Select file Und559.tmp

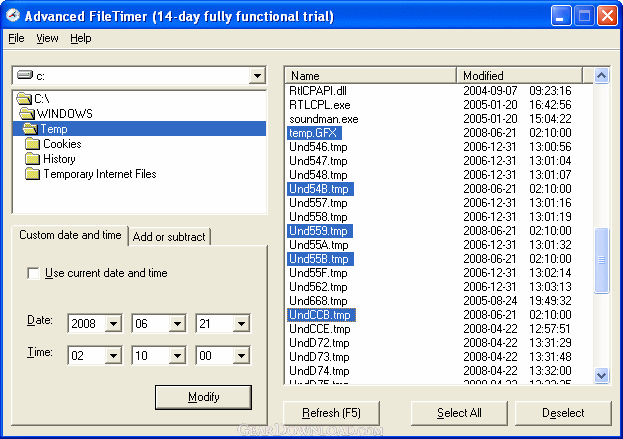pyautogui.click(x=319, y=231)
